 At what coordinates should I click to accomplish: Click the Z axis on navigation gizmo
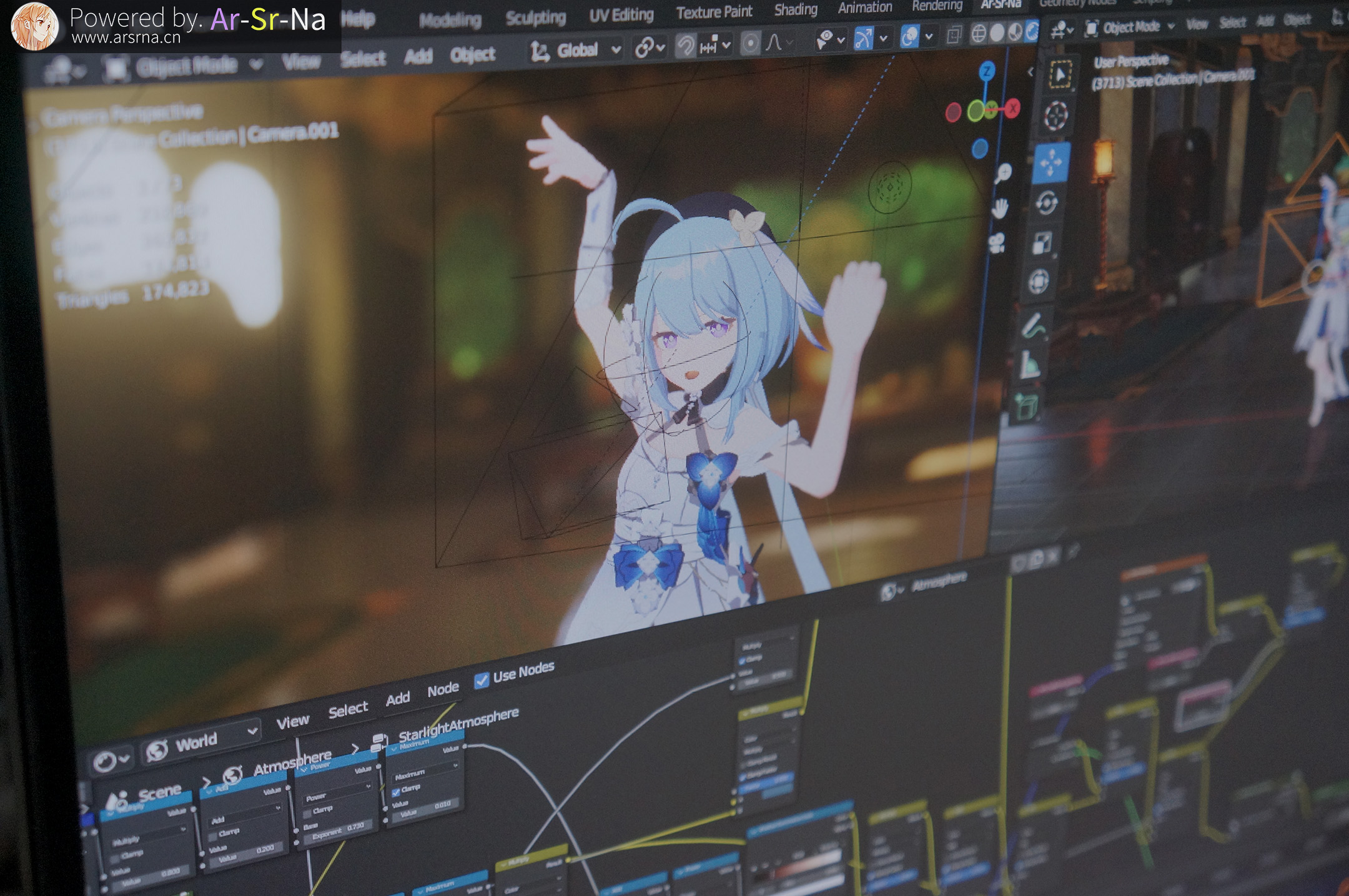click(x=987, y=71)
